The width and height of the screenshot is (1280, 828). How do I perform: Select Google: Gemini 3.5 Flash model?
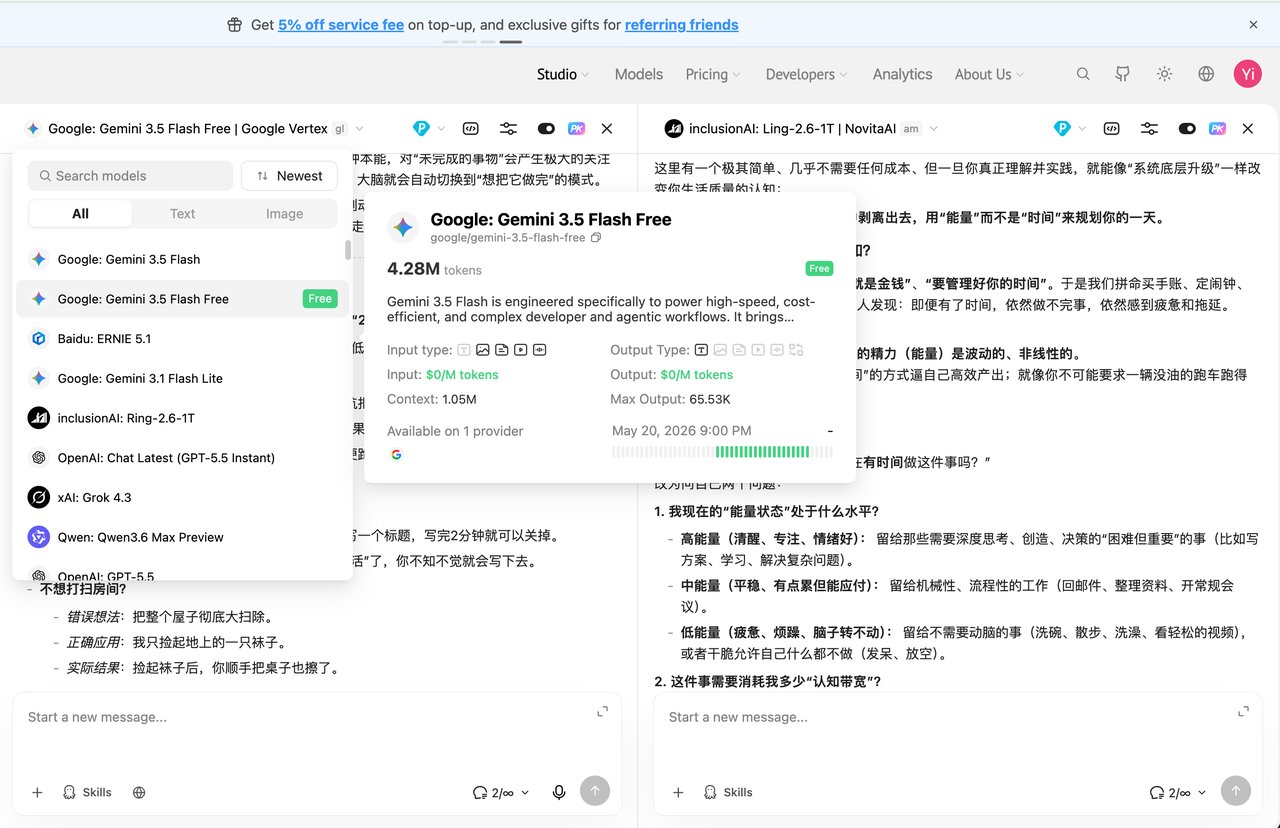point(181,259)
